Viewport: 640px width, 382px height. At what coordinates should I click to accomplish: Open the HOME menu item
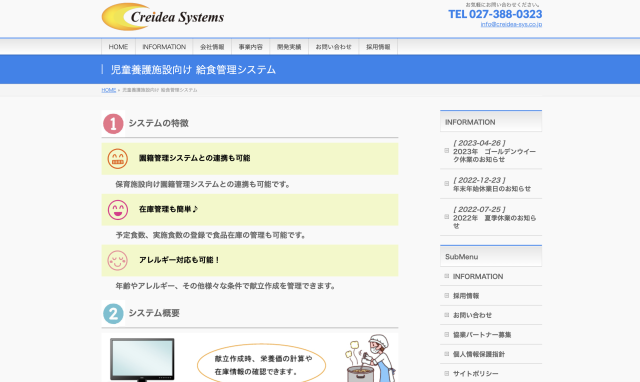point(118,47)
